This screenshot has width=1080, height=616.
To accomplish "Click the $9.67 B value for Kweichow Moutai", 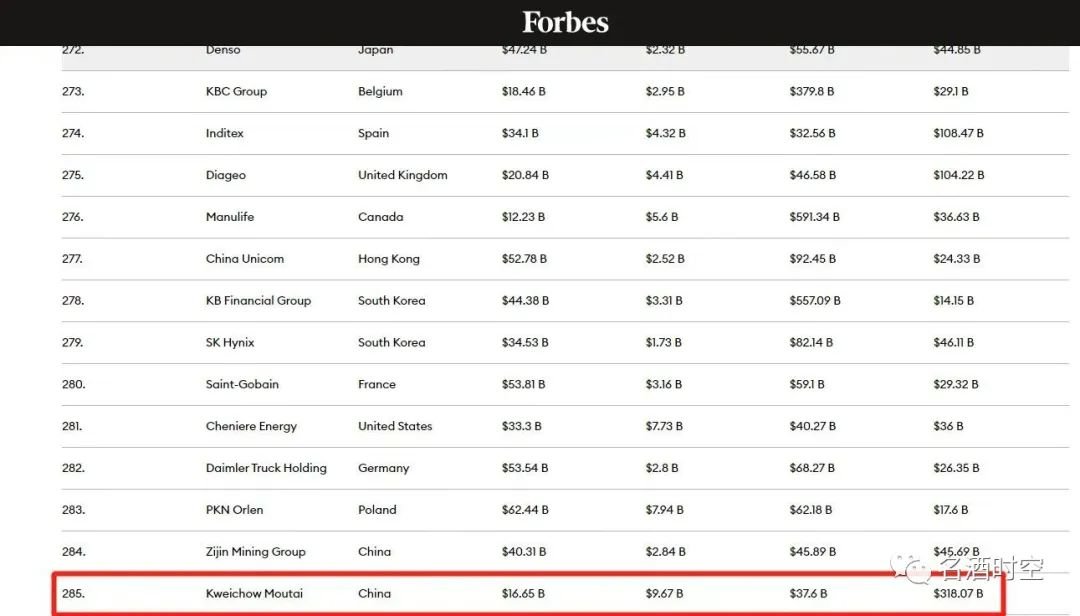I will 665,593.
